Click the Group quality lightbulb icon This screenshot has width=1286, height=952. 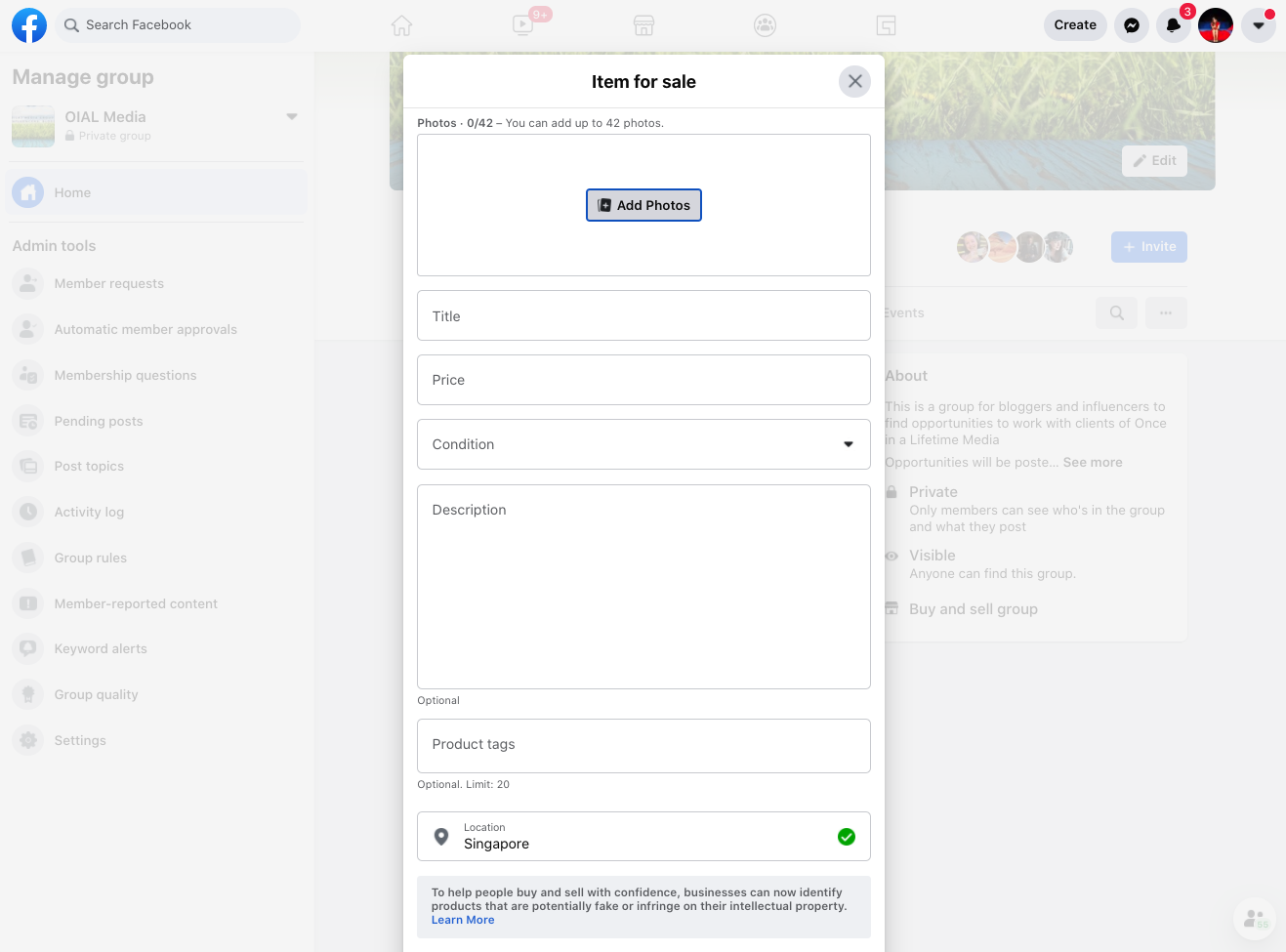pos(28,694)
